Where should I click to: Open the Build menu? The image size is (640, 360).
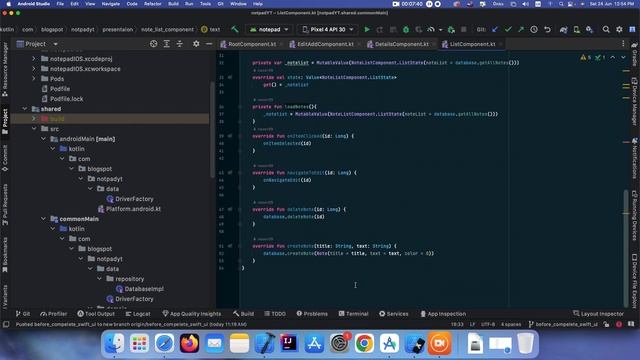click(x=173, y=4)
